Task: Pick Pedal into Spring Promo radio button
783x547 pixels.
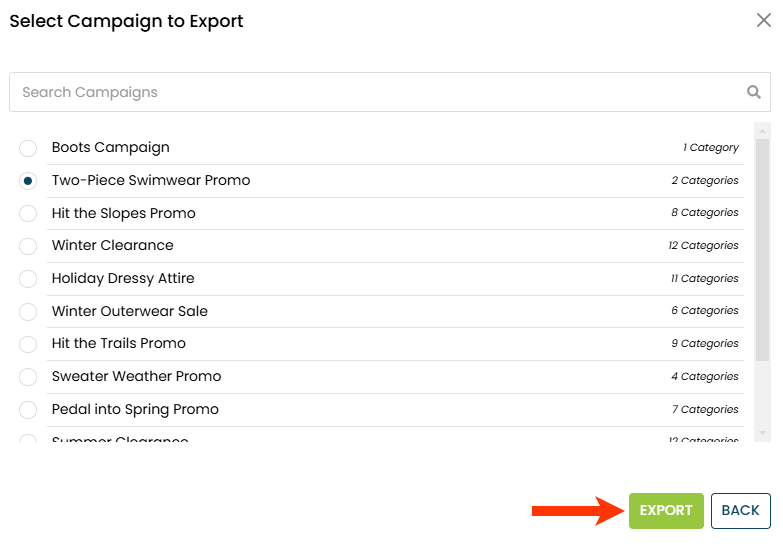Action: (x=28, y=410)
